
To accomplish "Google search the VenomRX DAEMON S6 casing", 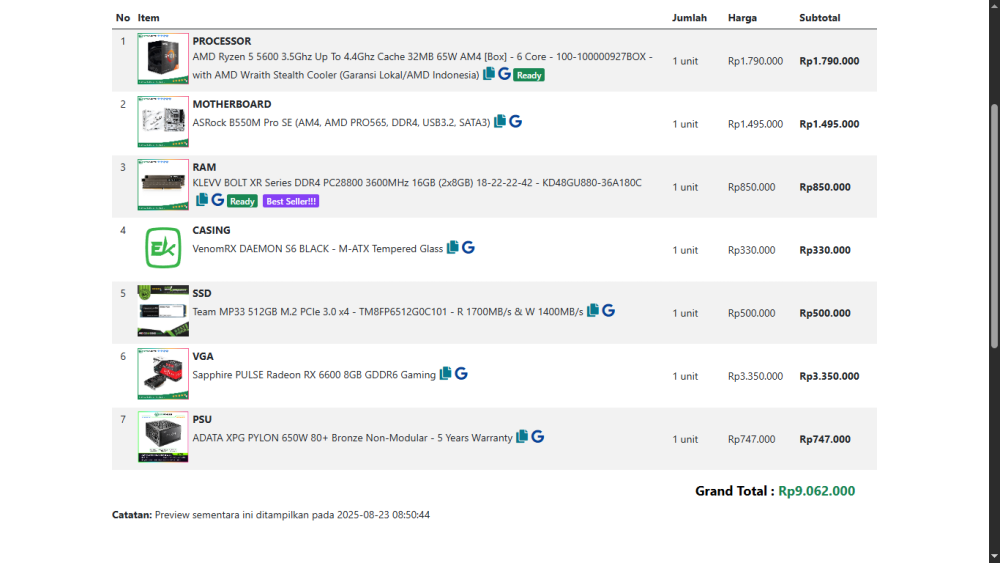I will (x=468, y=247).
